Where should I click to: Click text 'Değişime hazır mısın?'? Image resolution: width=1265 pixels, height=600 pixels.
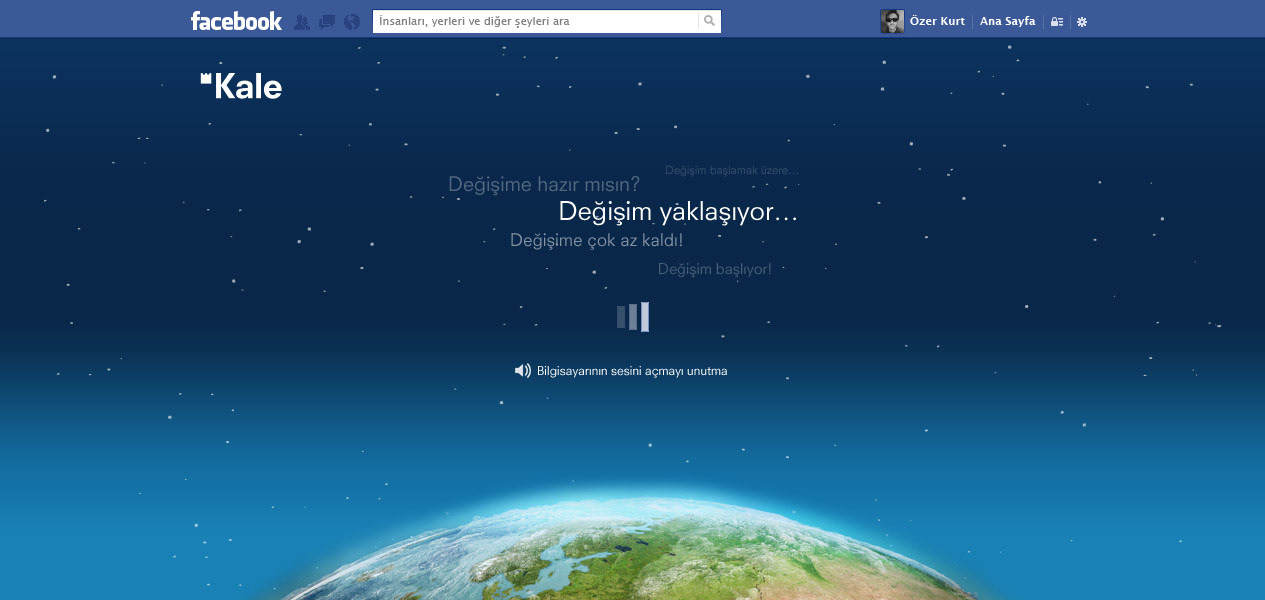pyautogui.click(x=544, y=184)
